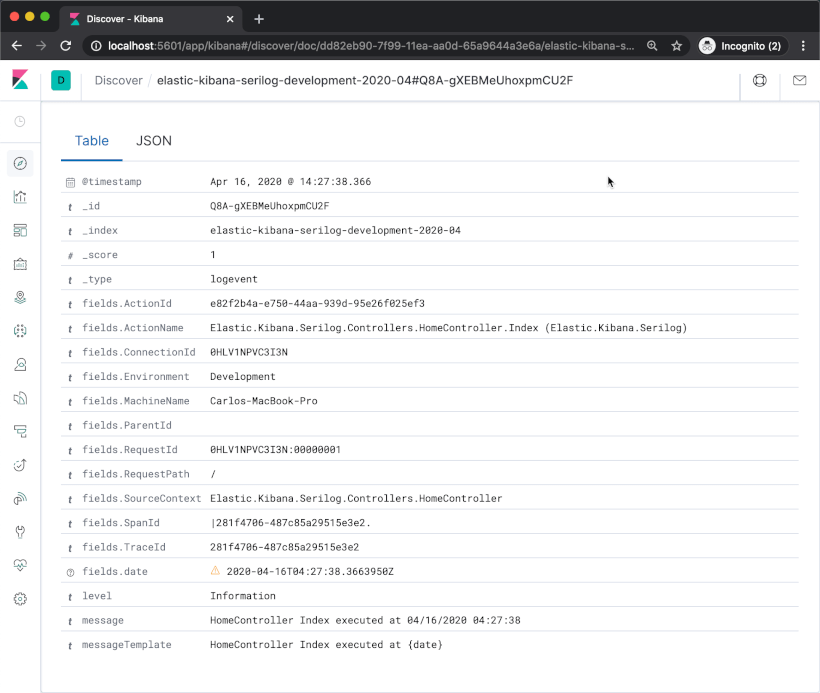Click the Incognito (2) profile button
Image resolution: width=820 pixels, height=693 pixels.
coord(741,46)
